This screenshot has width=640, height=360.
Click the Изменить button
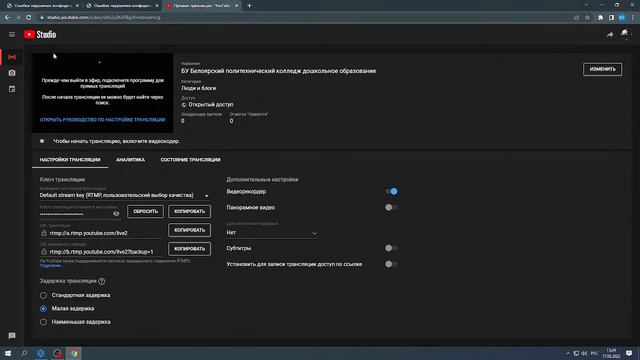602,69
